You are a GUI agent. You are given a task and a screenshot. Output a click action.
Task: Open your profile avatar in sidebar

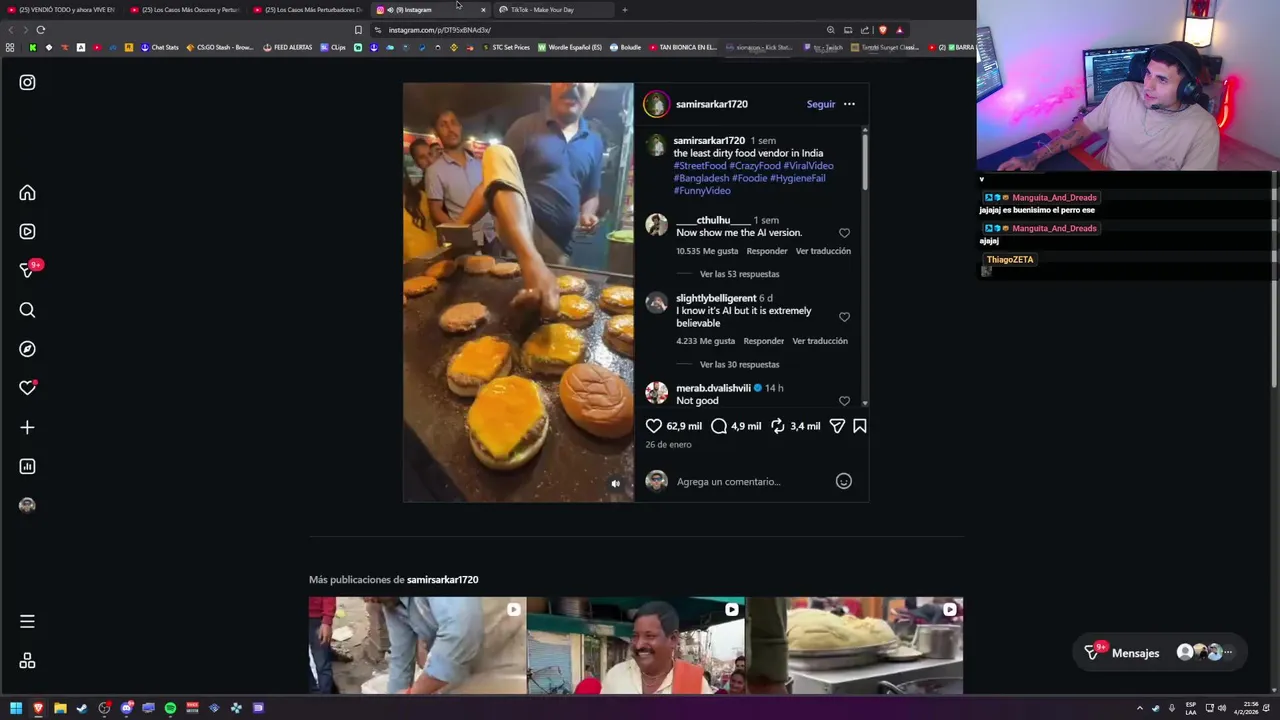pyautogui.click(x=27, y=505)
